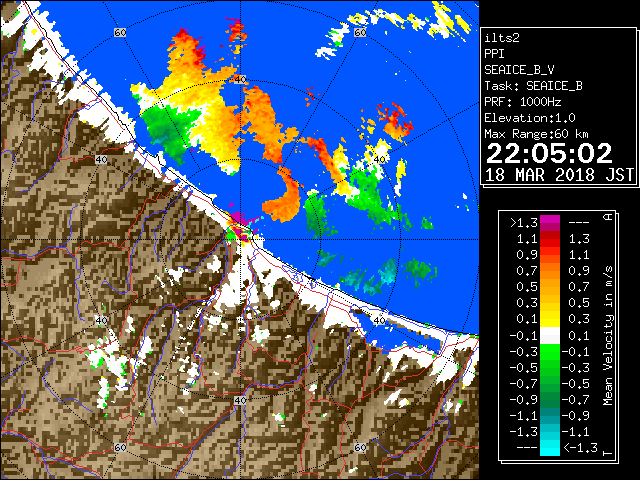
Task: Click the 60 range label nearest the ilts2 panel
Action: coord(360,32)
